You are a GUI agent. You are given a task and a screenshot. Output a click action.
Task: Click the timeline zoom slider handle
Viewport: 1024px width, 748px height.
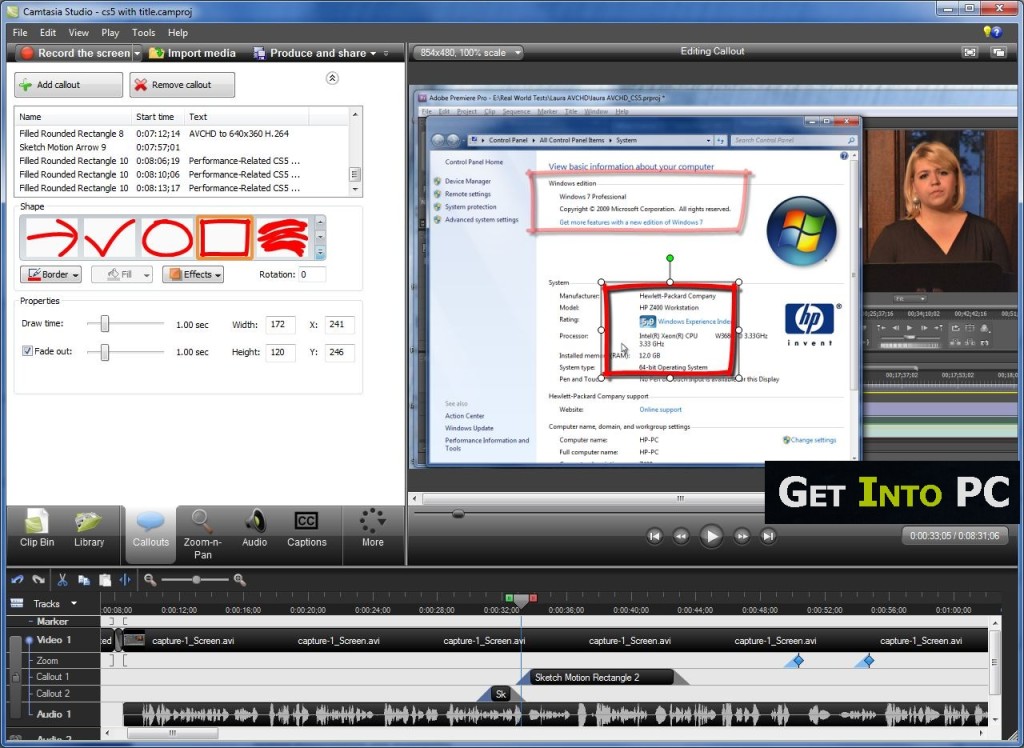(197, 579)
